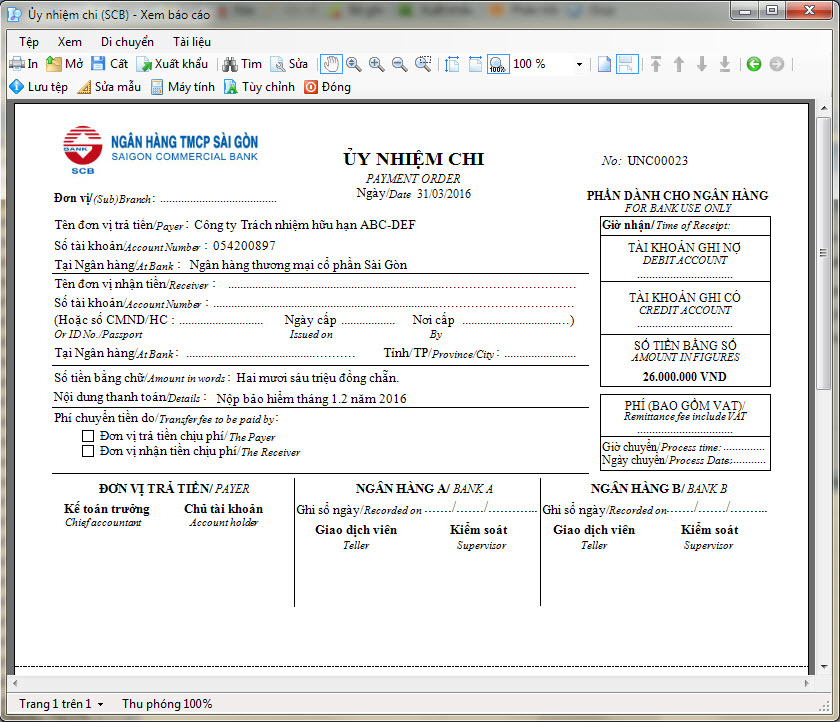
Task: Open the Tệp menu
Action: point(29,42)
